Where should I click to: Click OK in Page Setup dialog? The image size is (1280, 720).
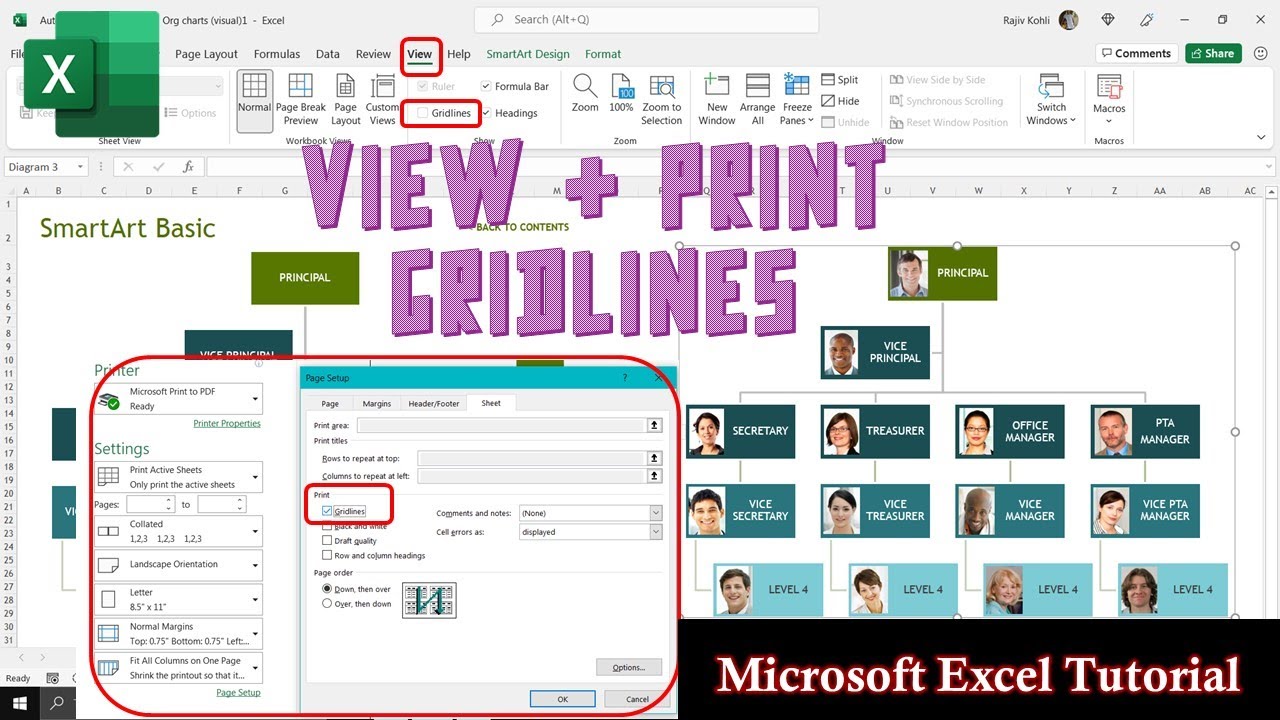pos(563,699)
